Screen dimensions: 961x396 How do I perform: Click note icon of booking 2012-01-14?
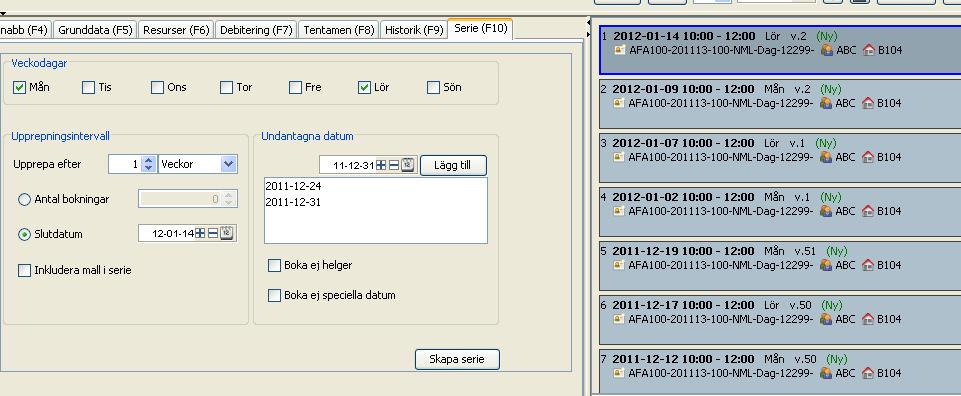point(619,50)
